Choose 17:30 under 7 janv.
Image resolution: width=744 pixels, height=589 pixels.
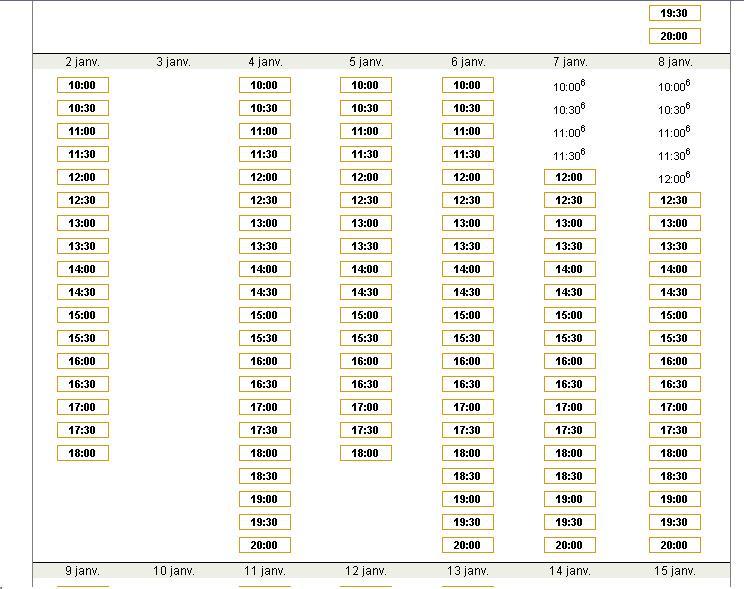[x=570, y=430]
